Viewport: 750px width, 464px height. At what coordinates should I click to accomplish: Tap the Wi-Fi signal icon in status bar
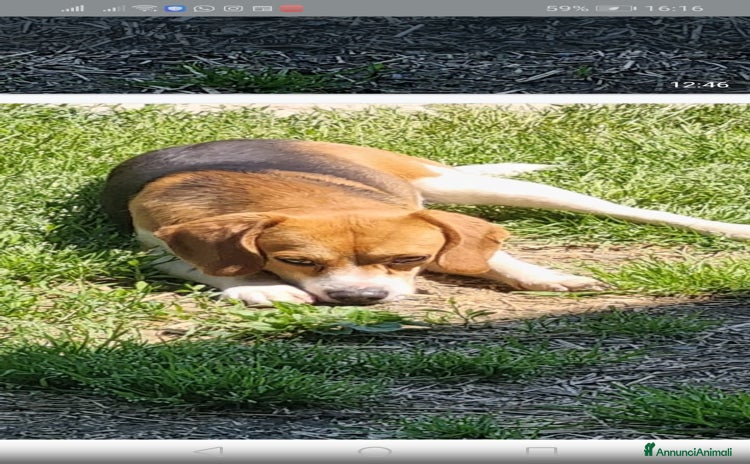tap(144, 8)
